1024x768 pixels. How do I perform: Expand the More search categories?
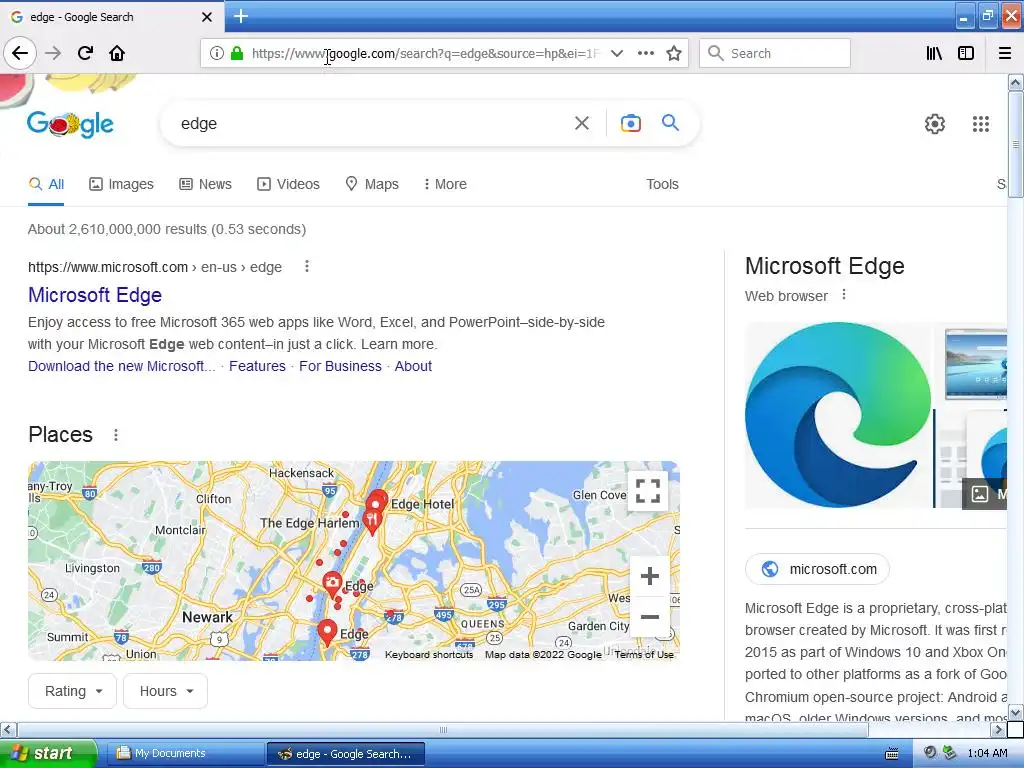coord(445,184)
